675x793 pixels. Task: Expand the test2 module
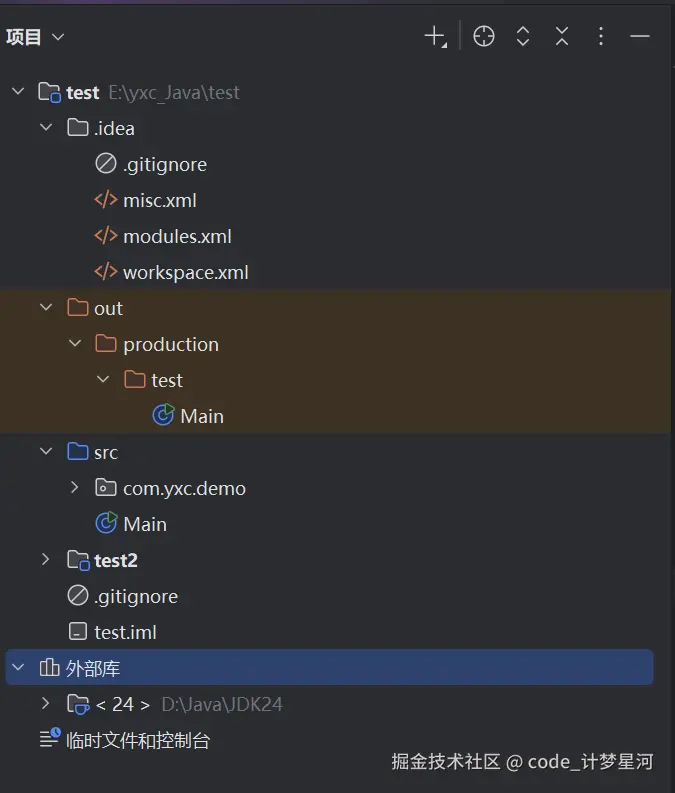pos(46,560)
